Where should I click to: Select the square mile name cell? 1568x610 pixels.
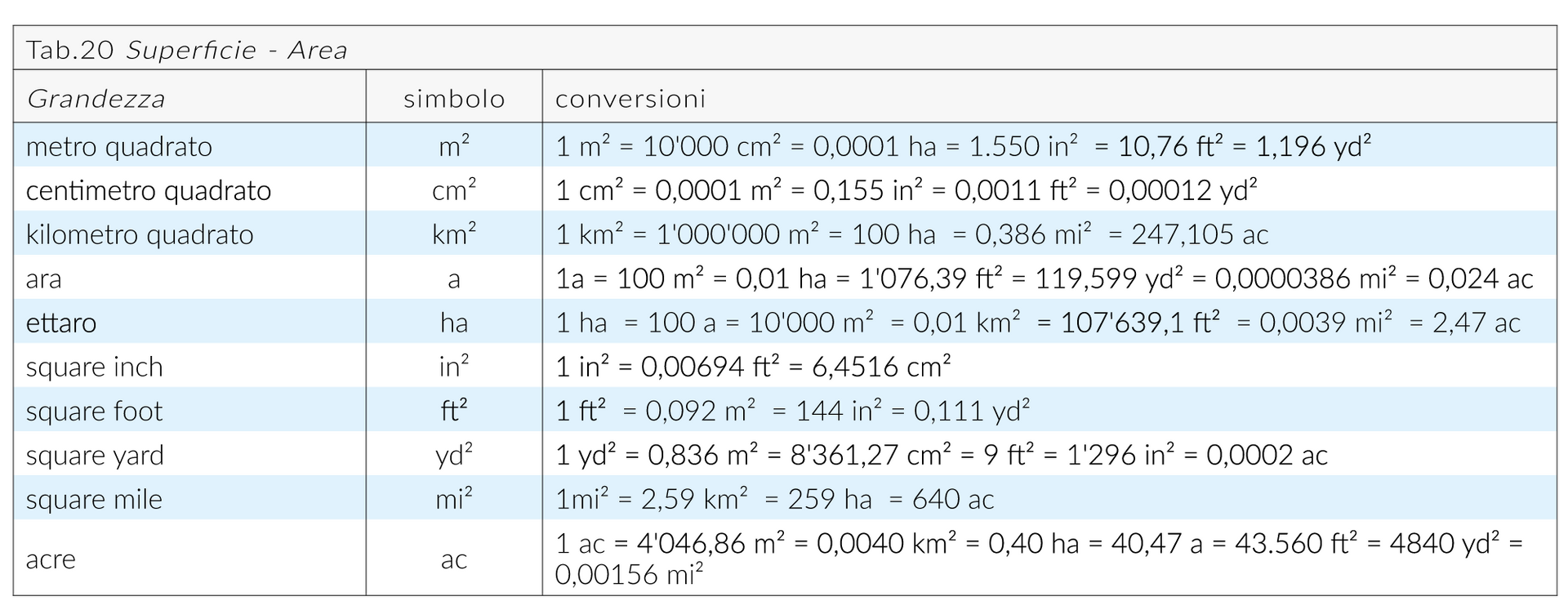click(94, 500)
